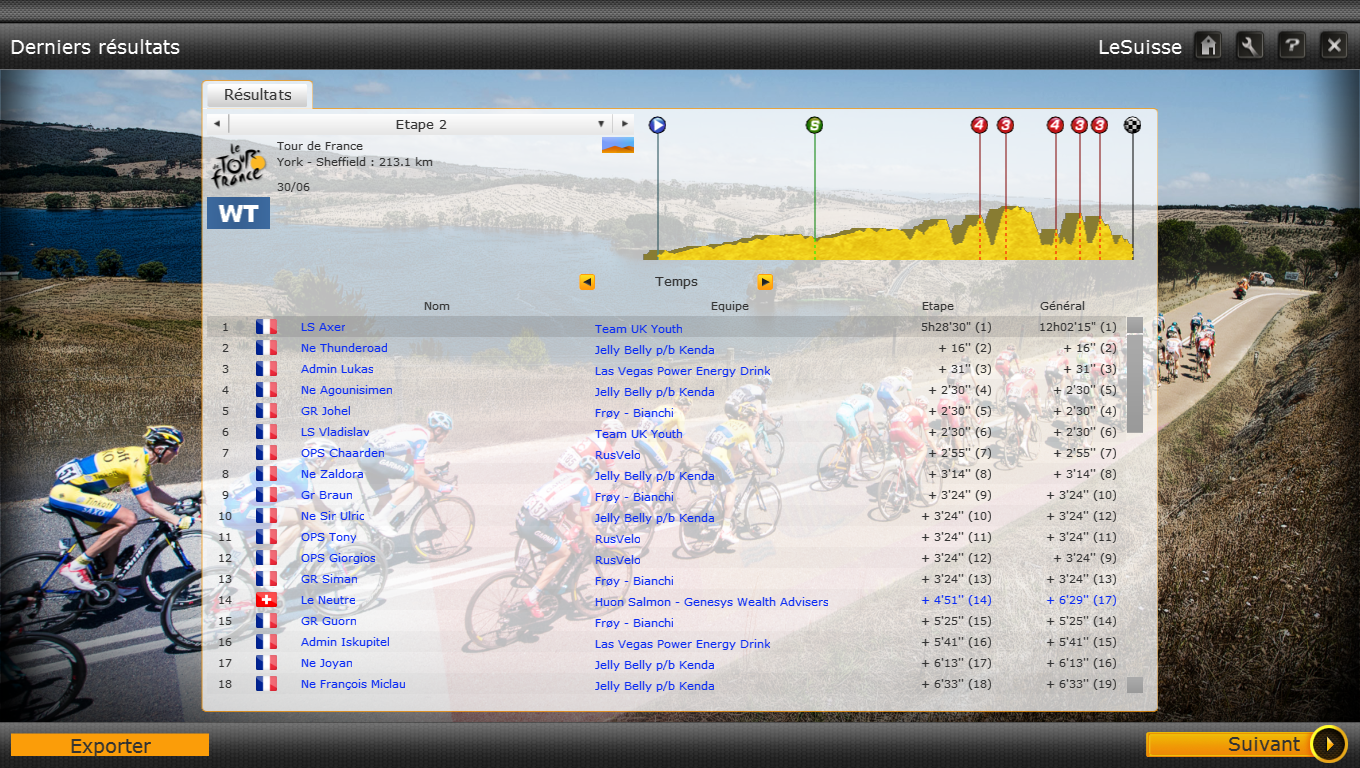Screen dimensions: 1360x768
Task: Open rider GR Johel
Action: click(326, 411)
